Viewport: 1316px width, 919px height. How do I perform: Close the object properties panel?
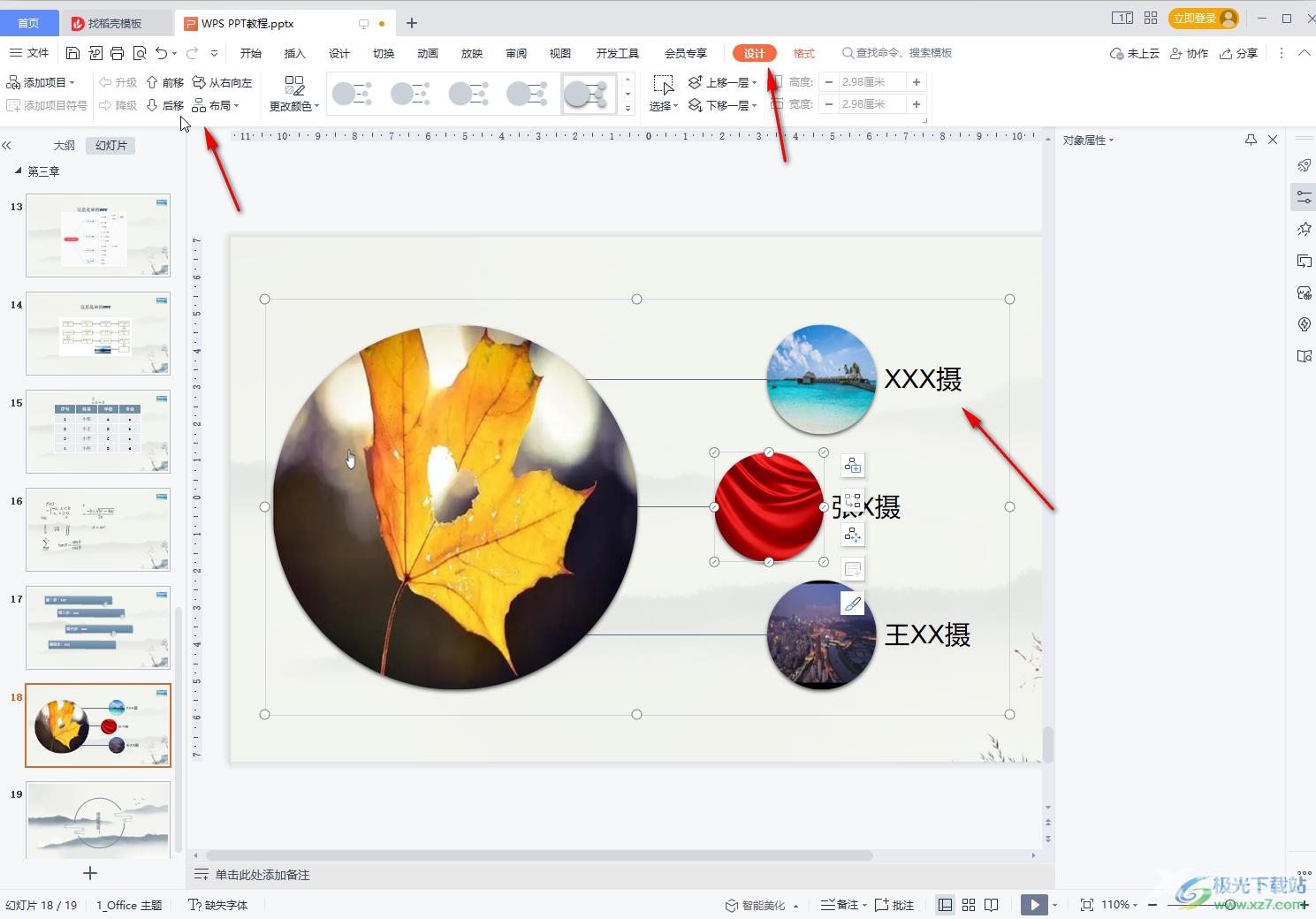coord(1273,140)
